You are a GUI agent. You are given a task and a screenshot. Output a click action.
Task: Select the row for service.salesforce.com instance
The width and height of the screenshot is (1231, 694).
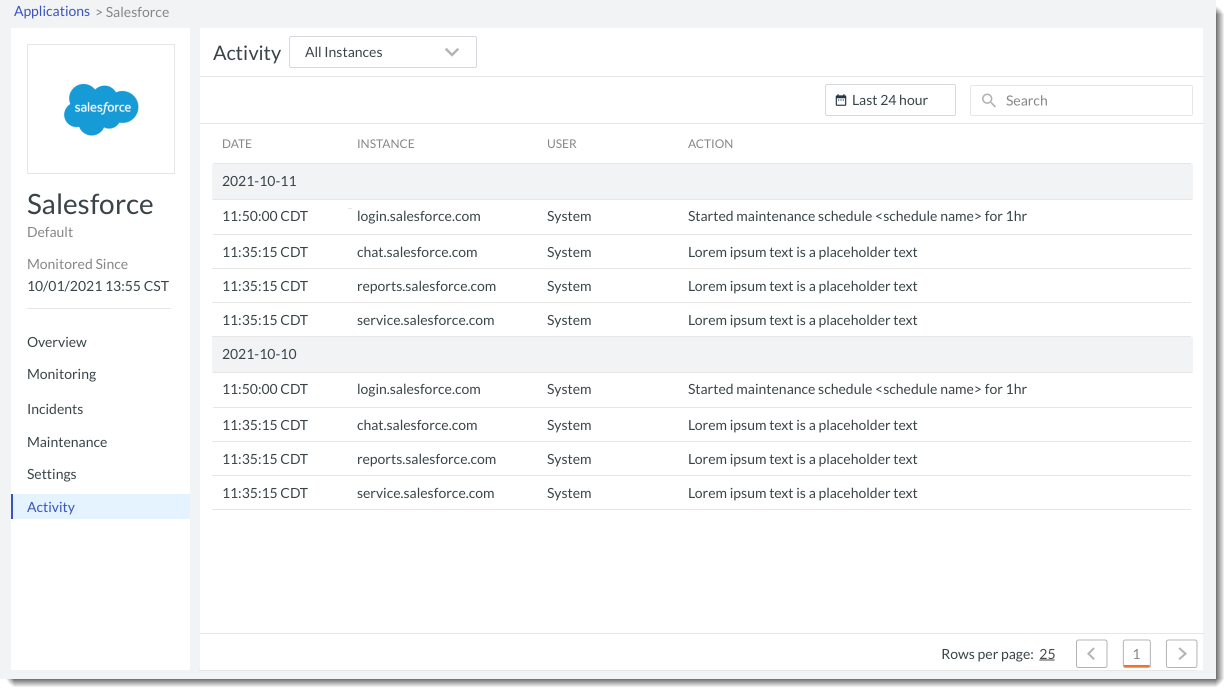(426, 320)
